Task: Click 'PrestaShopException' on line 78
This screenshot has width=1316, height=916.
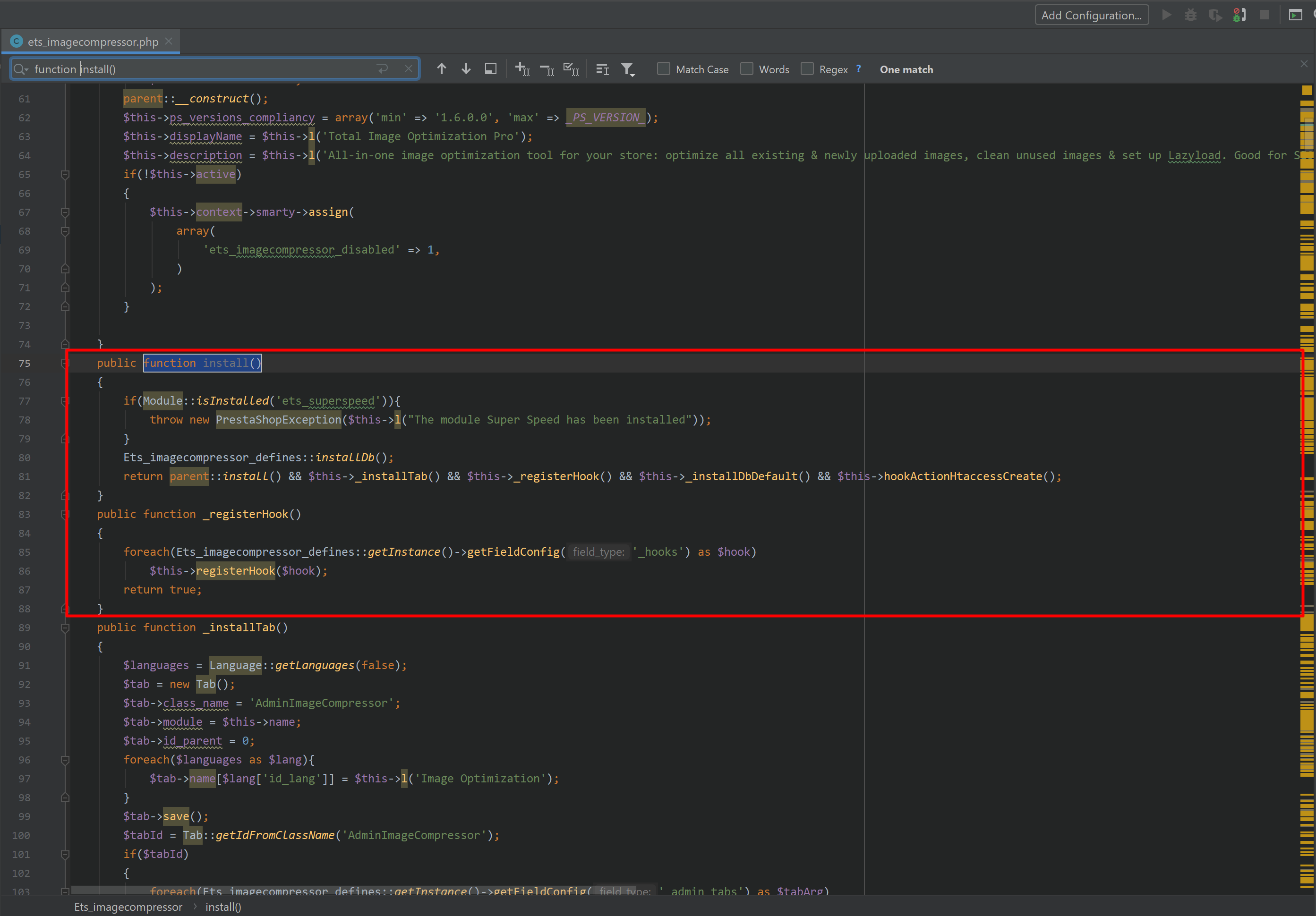Action: pos(278,419)
